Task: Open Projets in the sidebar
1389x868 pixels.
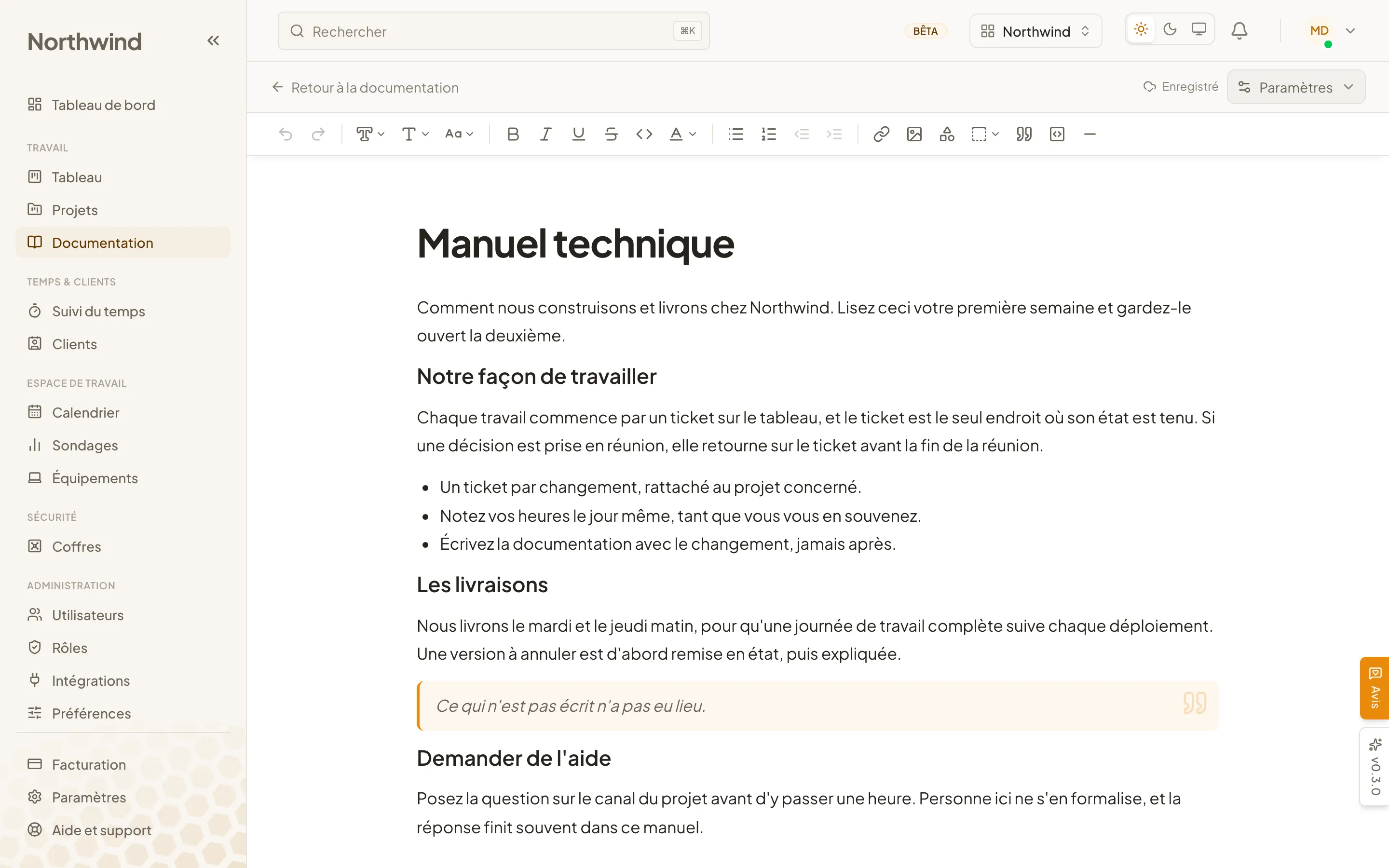Action: point(123,210)
